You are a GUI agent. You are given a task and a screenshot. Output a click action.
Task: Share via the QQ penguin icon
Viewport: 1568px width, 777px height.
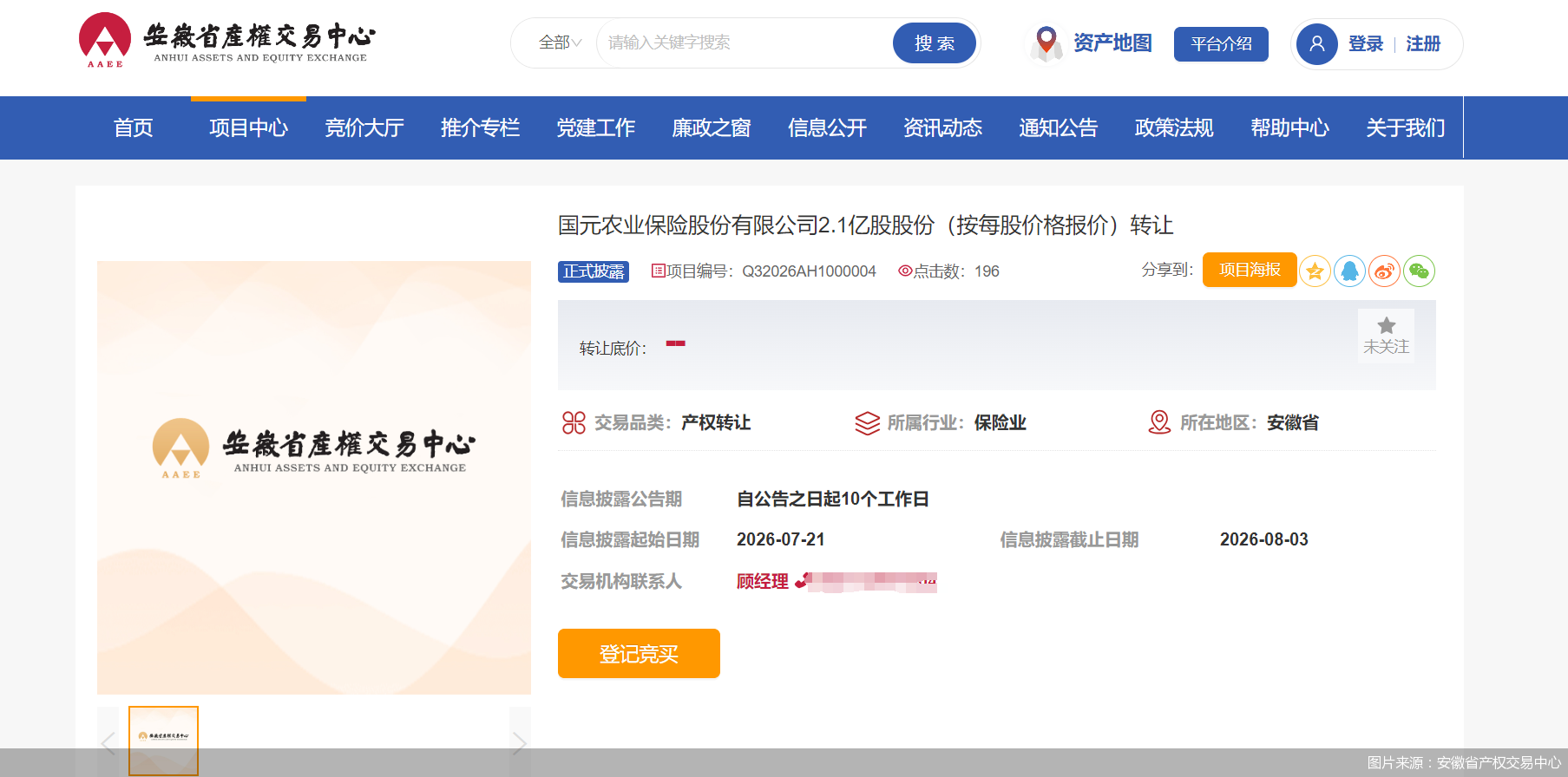1349,271
